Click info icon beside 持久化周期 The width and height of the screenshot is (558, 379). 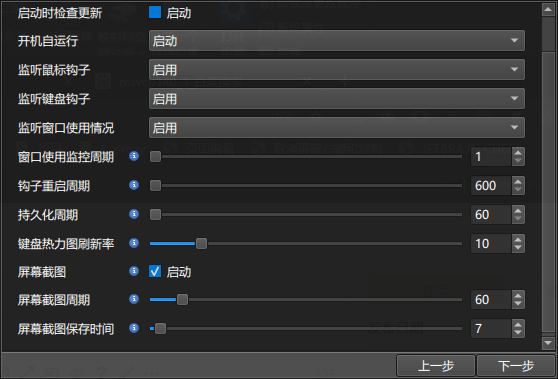click(134, 214)
